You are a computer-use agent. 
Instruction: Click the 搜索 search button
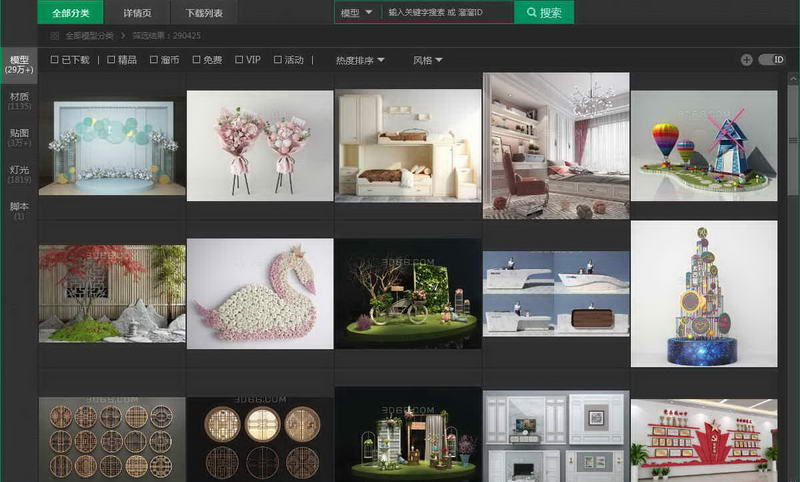(x=544, y=13)
